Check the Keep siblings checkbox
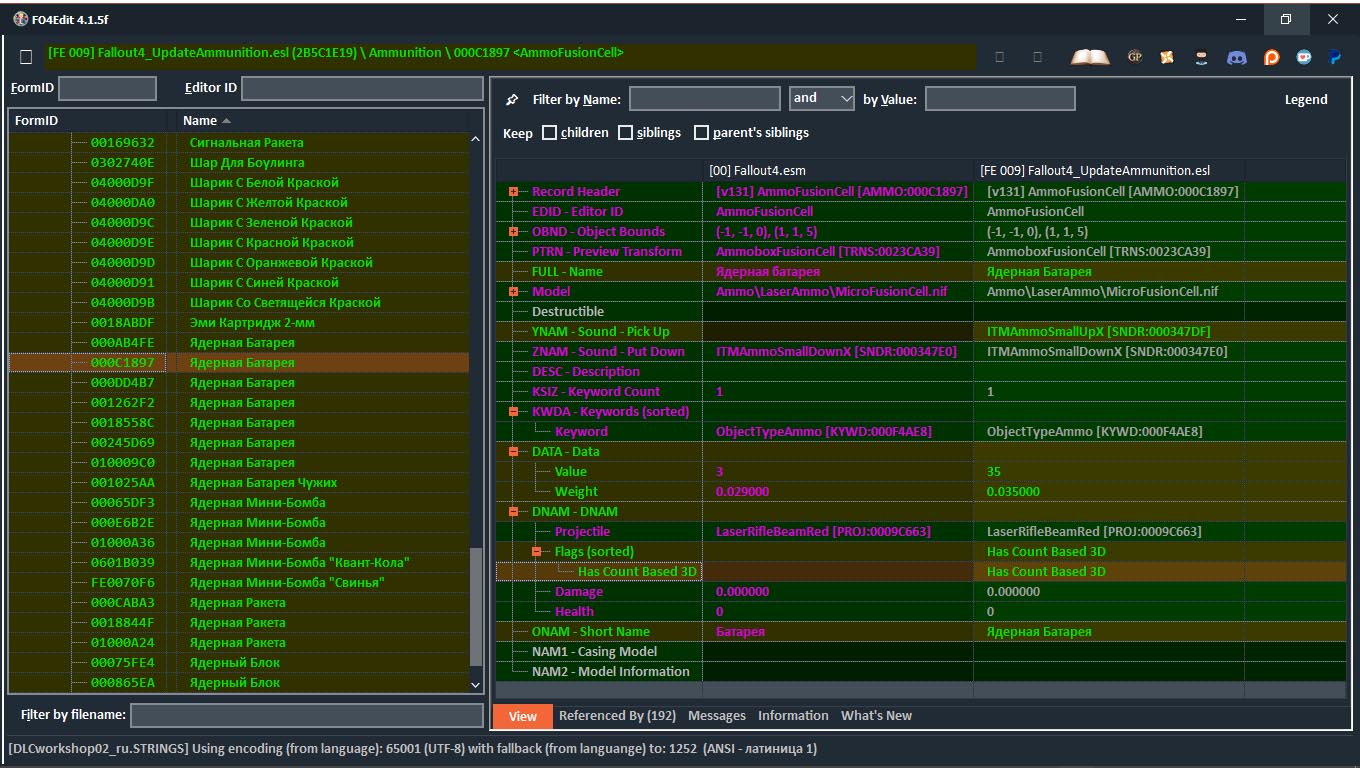 625,132
